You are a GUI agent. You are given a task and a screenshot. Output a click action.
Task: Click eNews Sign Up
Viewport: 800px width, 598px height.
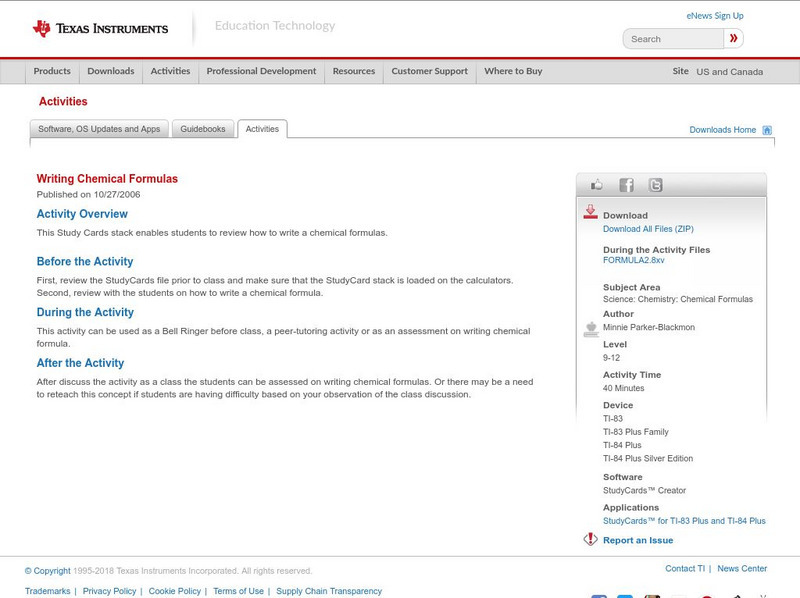pyautogui.click(x=714, y=15)
